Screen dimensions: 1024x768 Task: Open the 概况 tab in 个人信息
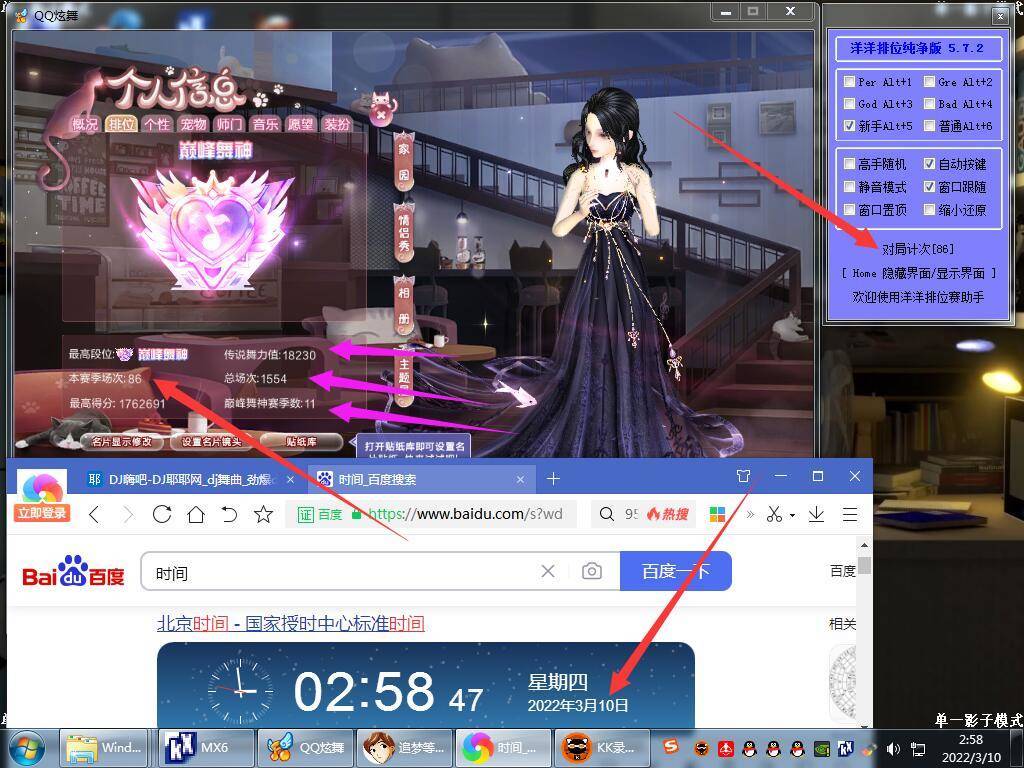(x=86, y=123)
